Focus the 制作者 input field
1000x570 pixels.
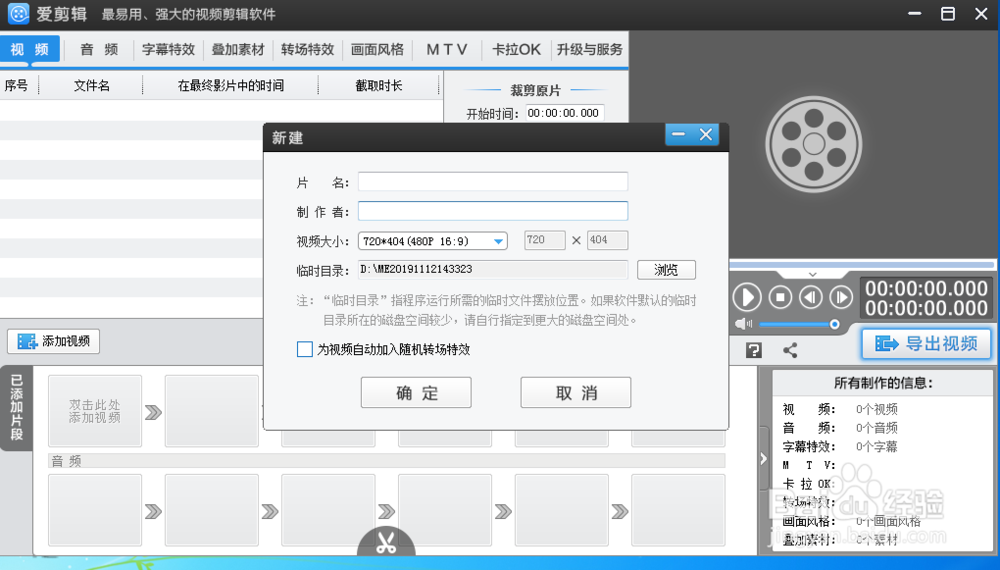pyautogui.click(x=492, y=211)
